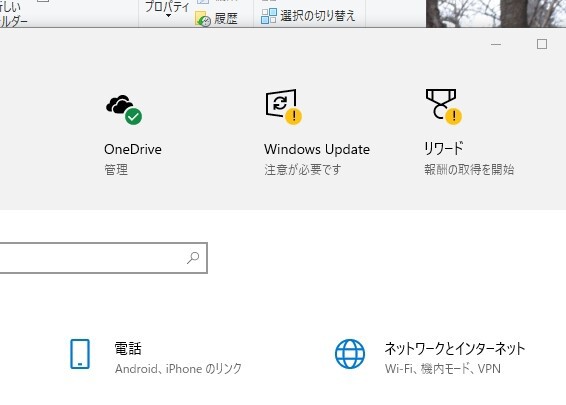Open the OneDrive 管理 link
566x405 pixels.
coord(116,169)
